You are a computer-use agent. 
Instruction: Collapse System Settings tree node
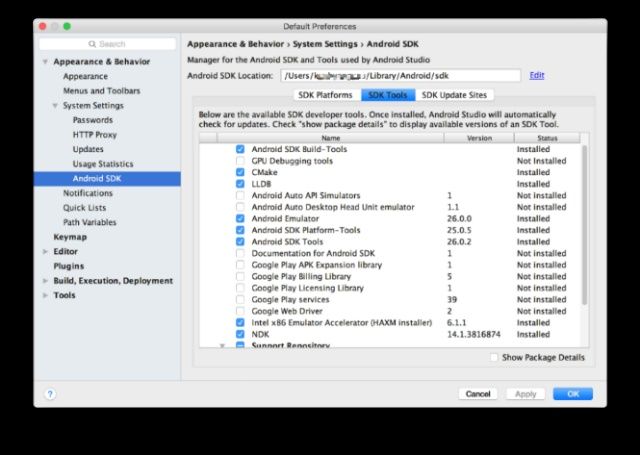(55, 106)
